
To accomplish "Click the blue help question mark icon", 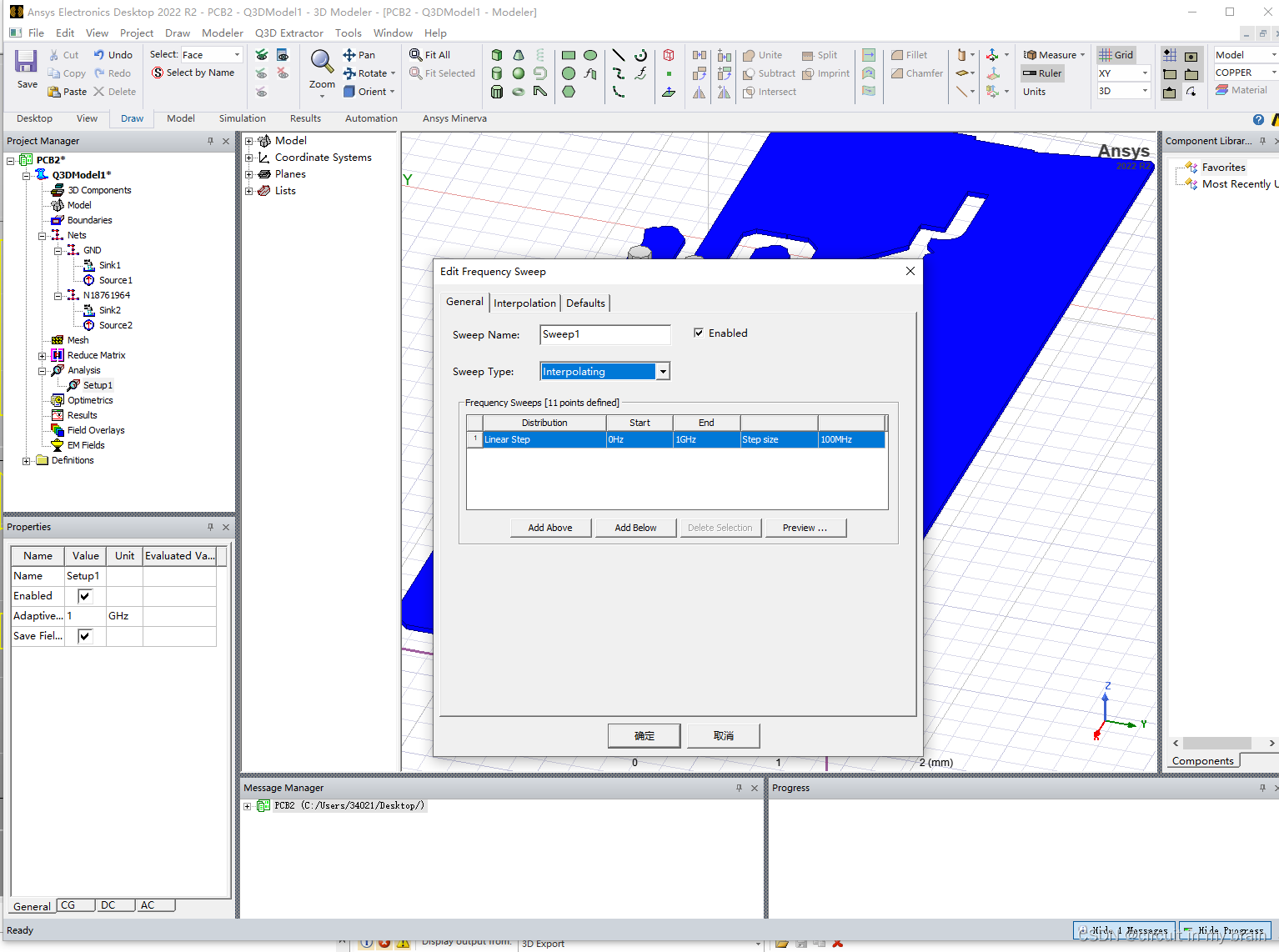I will [x=1259, y=119].
